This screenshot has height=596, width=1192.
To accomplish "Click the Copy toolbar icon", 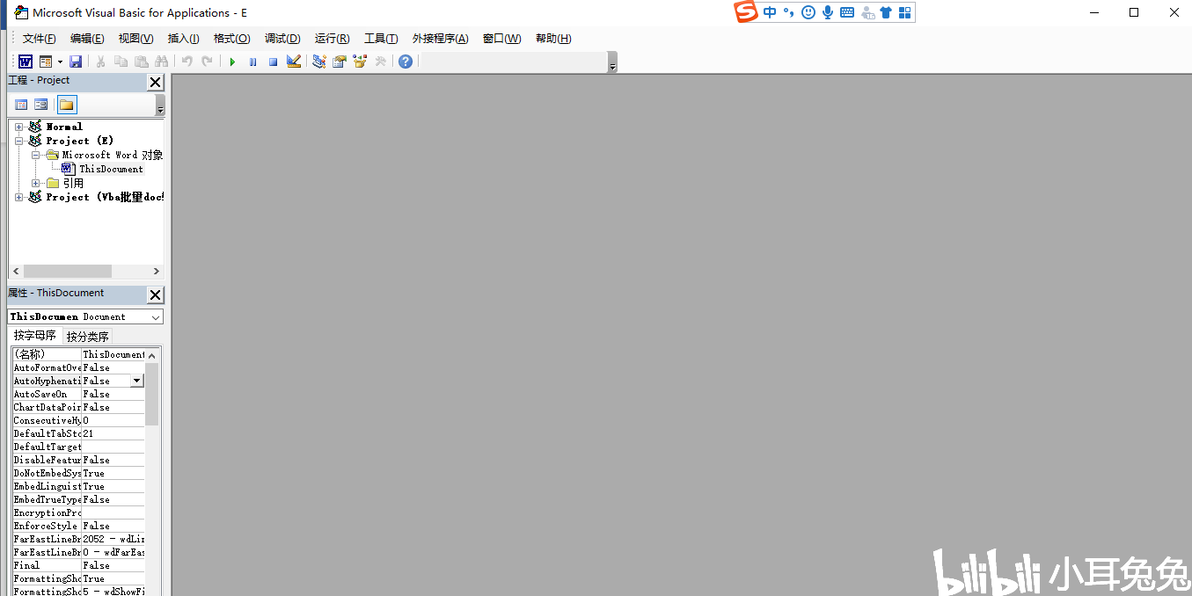I will coord(120,62).
